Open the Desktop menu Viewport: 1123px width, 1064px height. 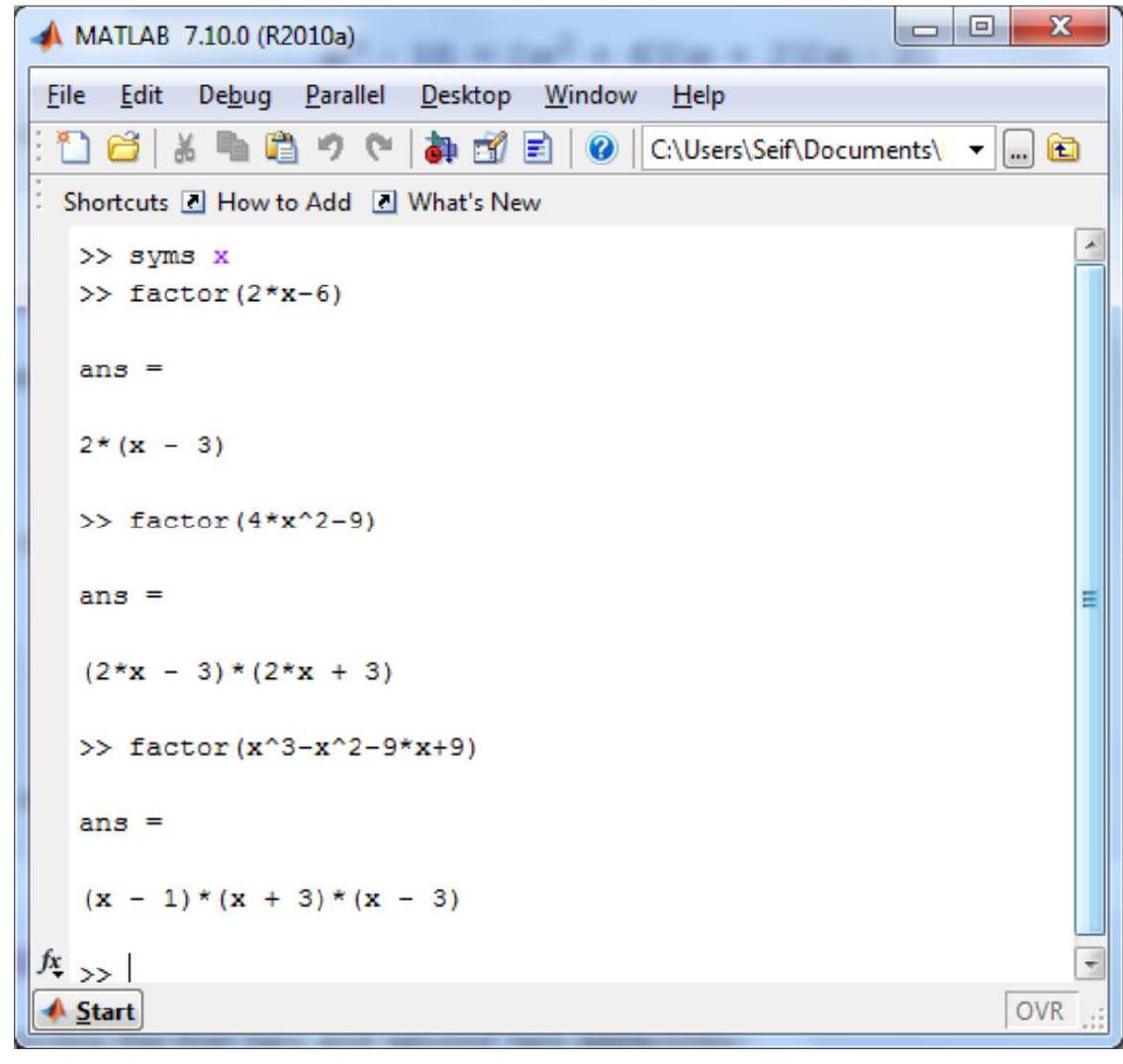pyautogui.click(x=466, y=96)
